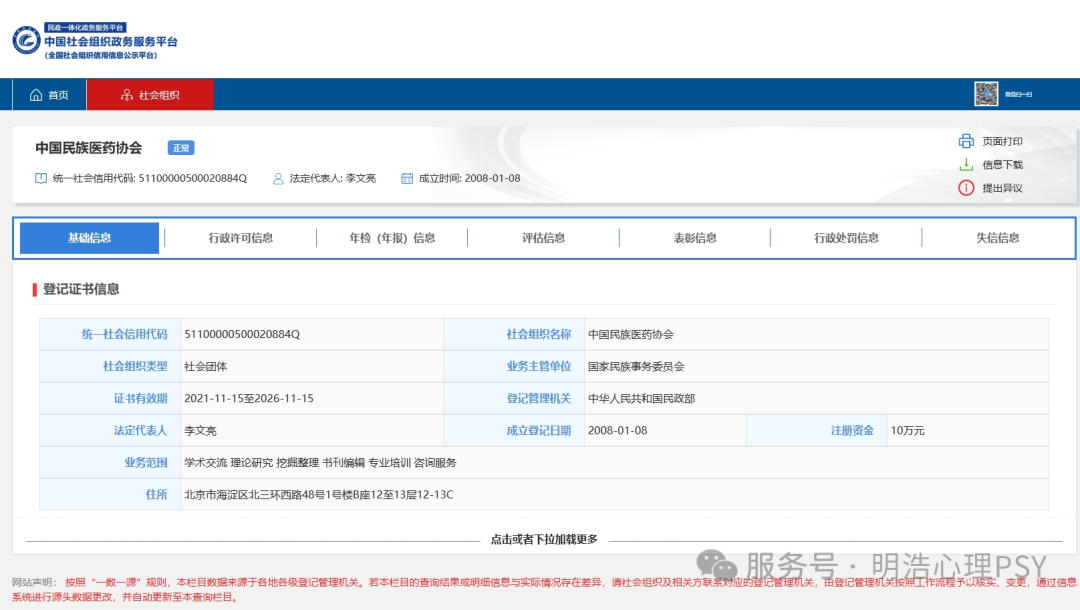
Task: Click the 登记管理机关 table label
Action: click(x=539, y=398)
